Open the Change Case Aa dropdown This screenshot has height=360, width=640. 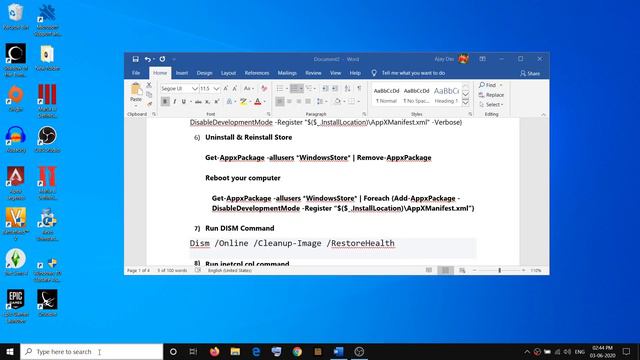point(248,89)
